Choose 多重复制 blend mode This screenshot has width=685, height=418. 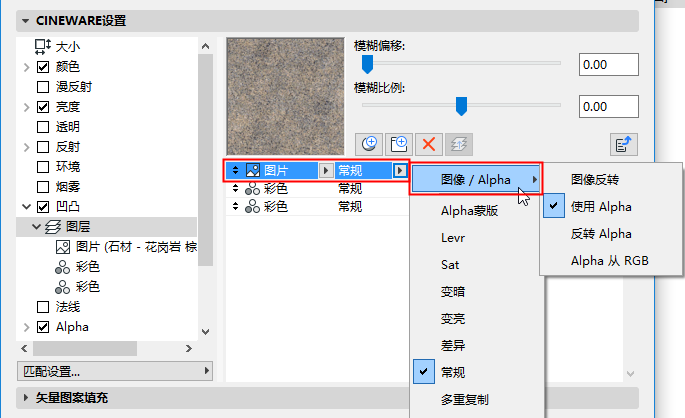[465, 400]
